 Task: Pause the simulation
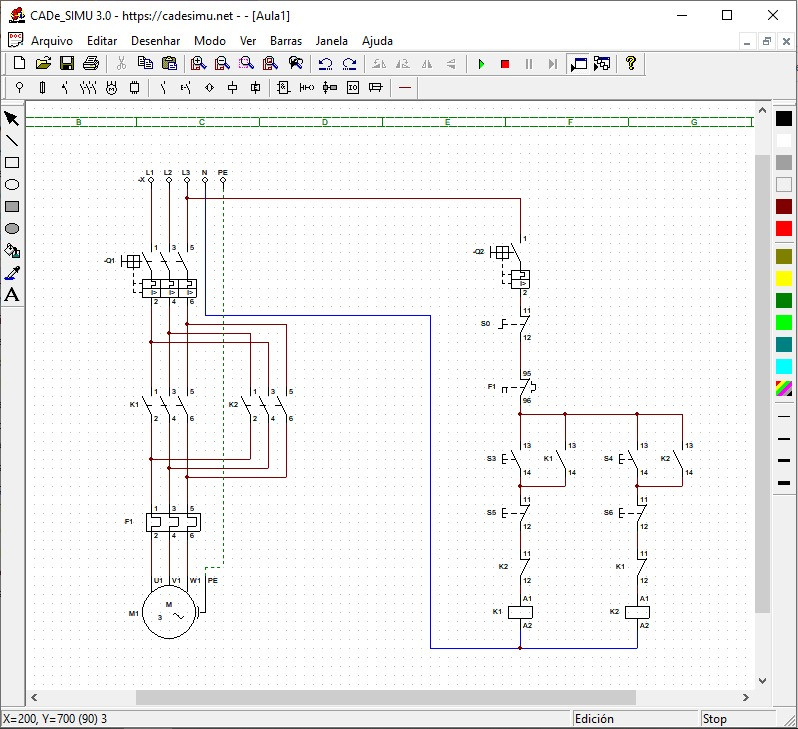click(x=529, y=64)
